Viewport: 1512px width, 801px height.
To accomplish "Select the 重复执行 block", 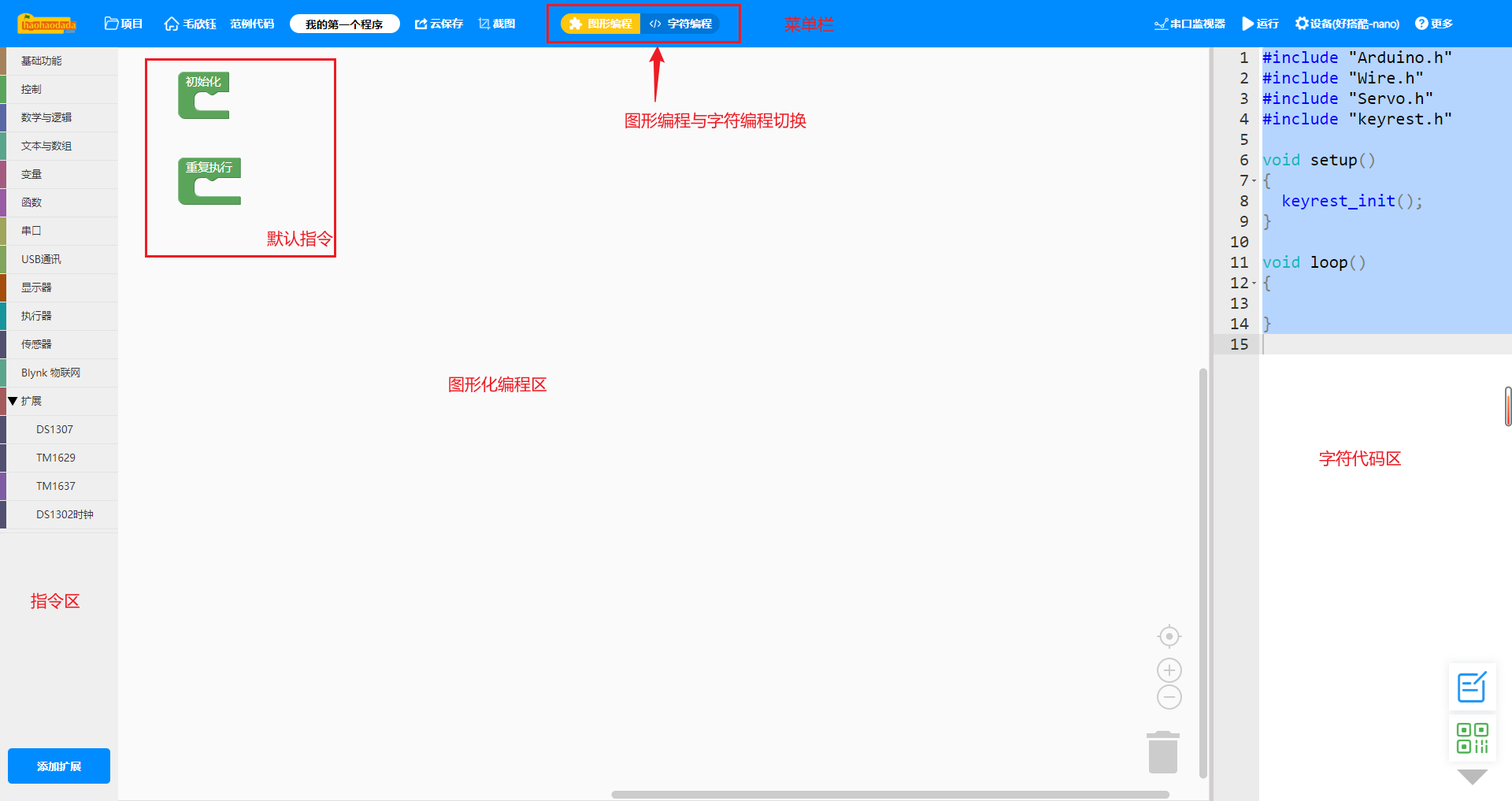I will point(209,168).
